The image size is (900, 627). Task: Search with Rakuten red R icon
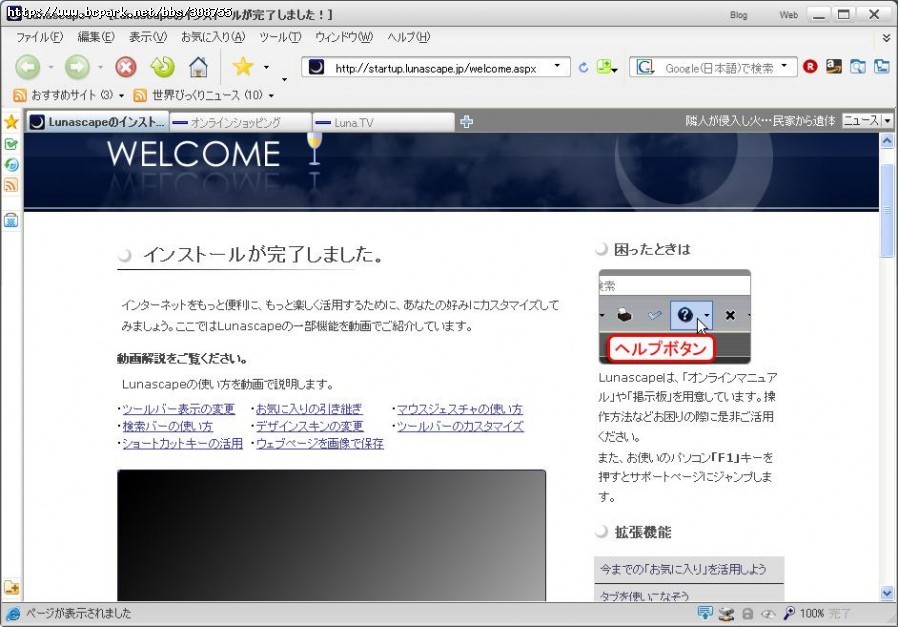click(810, 67)
